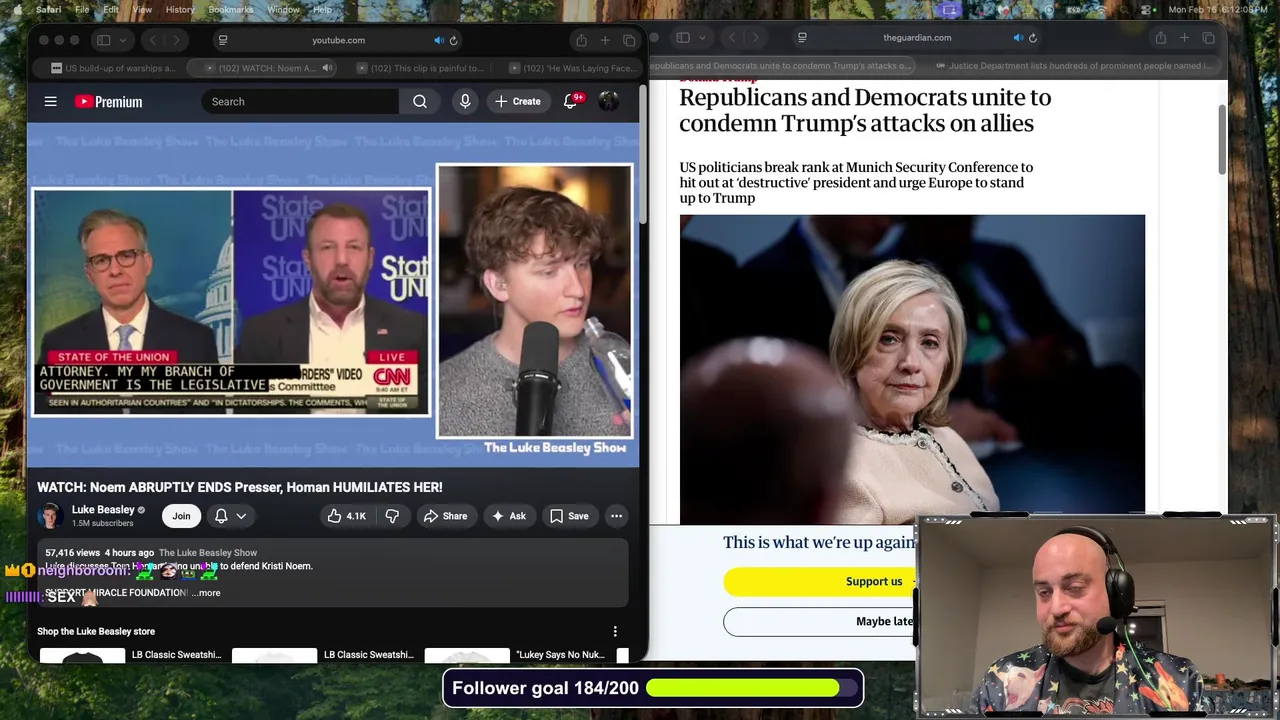Viewport: 1280px width, 720px height.
Task: Switch to 'This clip is painful to' tab
Action: (418, 68)
